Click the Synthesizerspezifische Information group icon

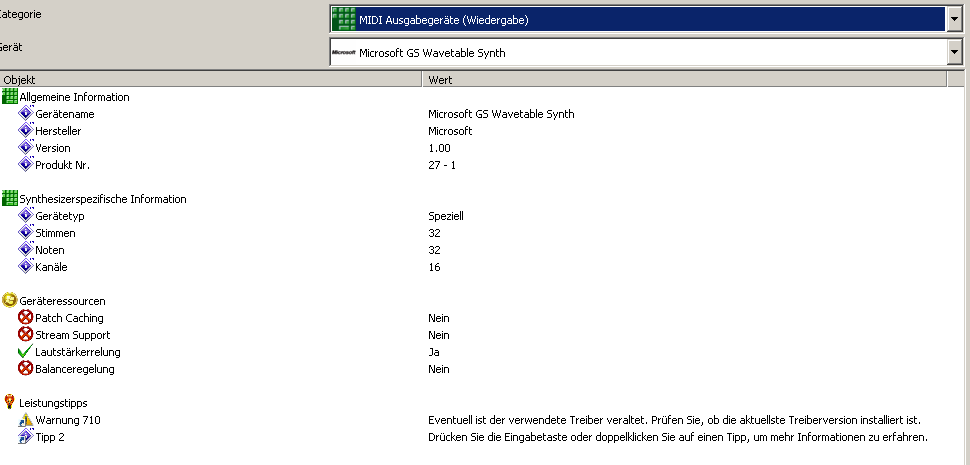[x=10, y=199]
